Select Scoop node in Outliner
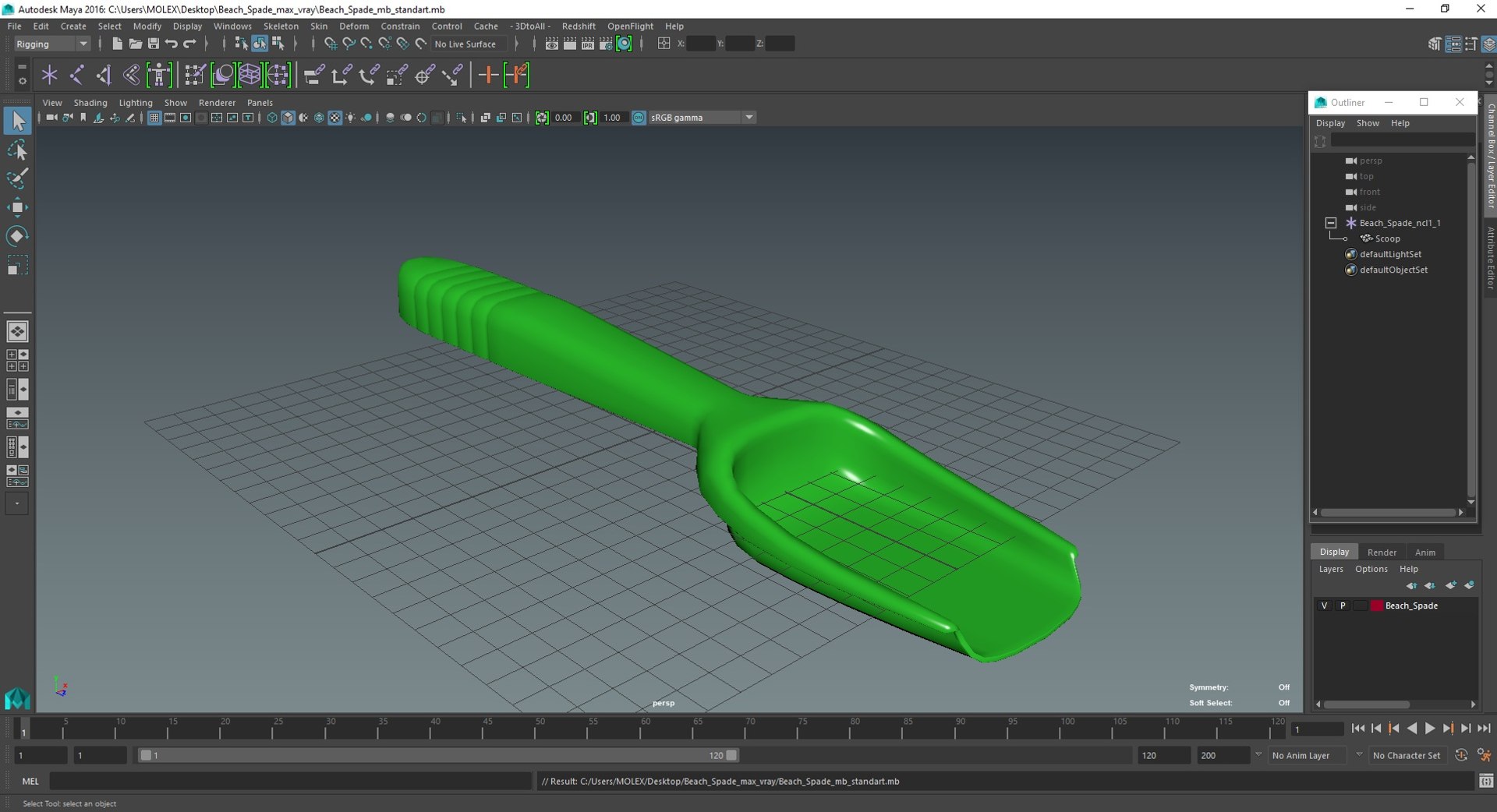 (x=1387, y=238)
